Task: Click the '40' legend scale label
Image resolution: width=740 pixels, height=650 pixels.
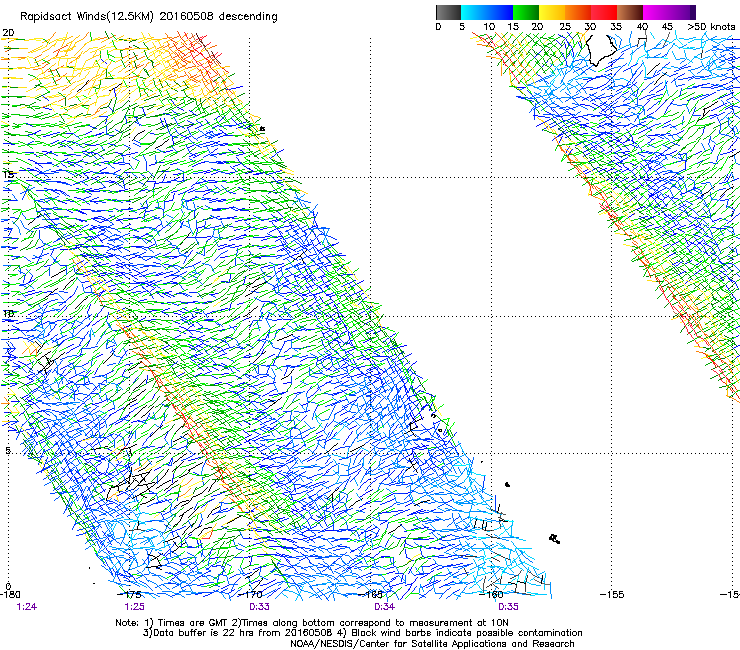Action: [642, 27]
